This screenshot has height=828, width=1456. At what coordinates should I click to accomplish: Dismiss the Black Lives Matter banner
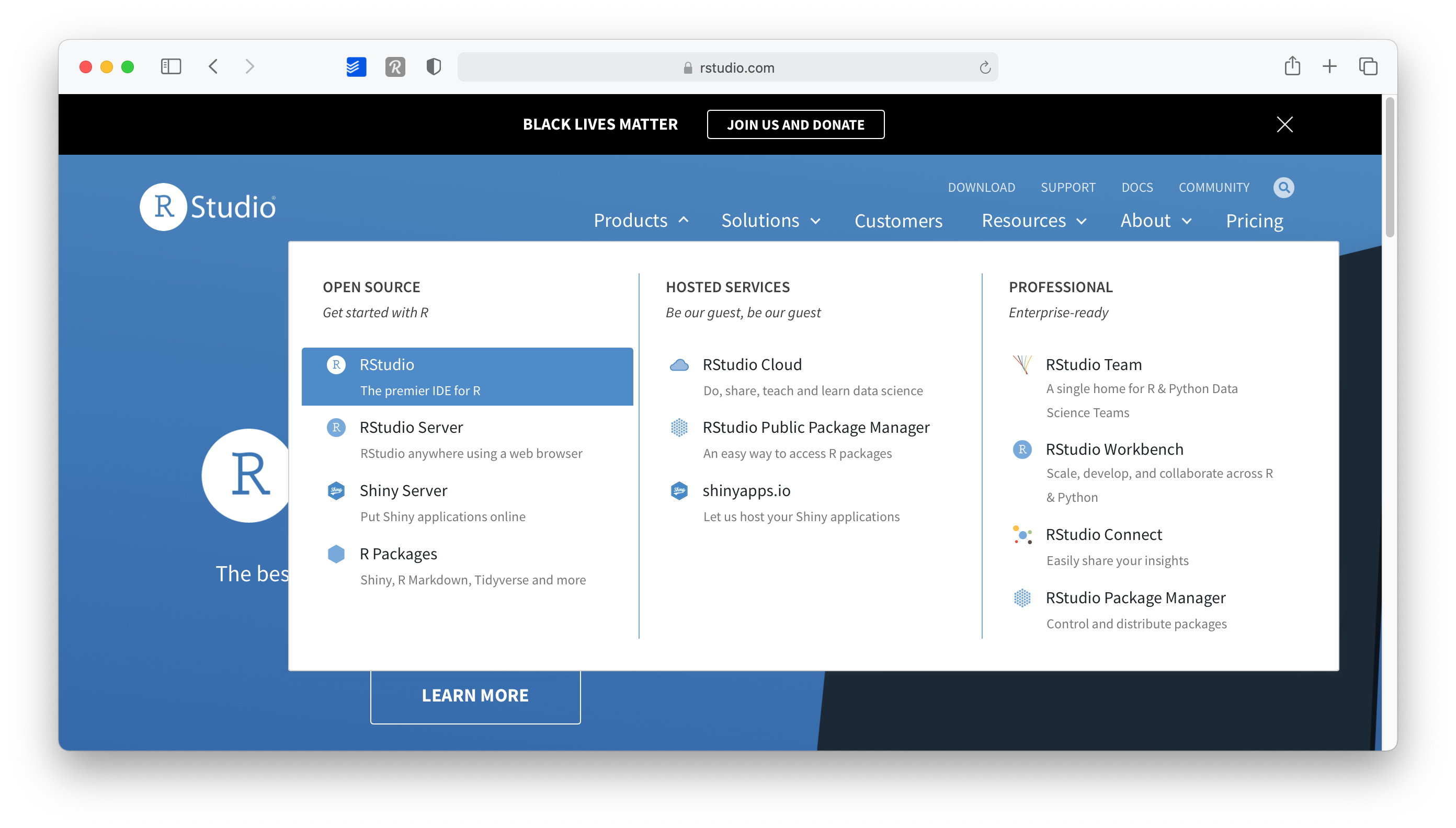pos(1284,124)
